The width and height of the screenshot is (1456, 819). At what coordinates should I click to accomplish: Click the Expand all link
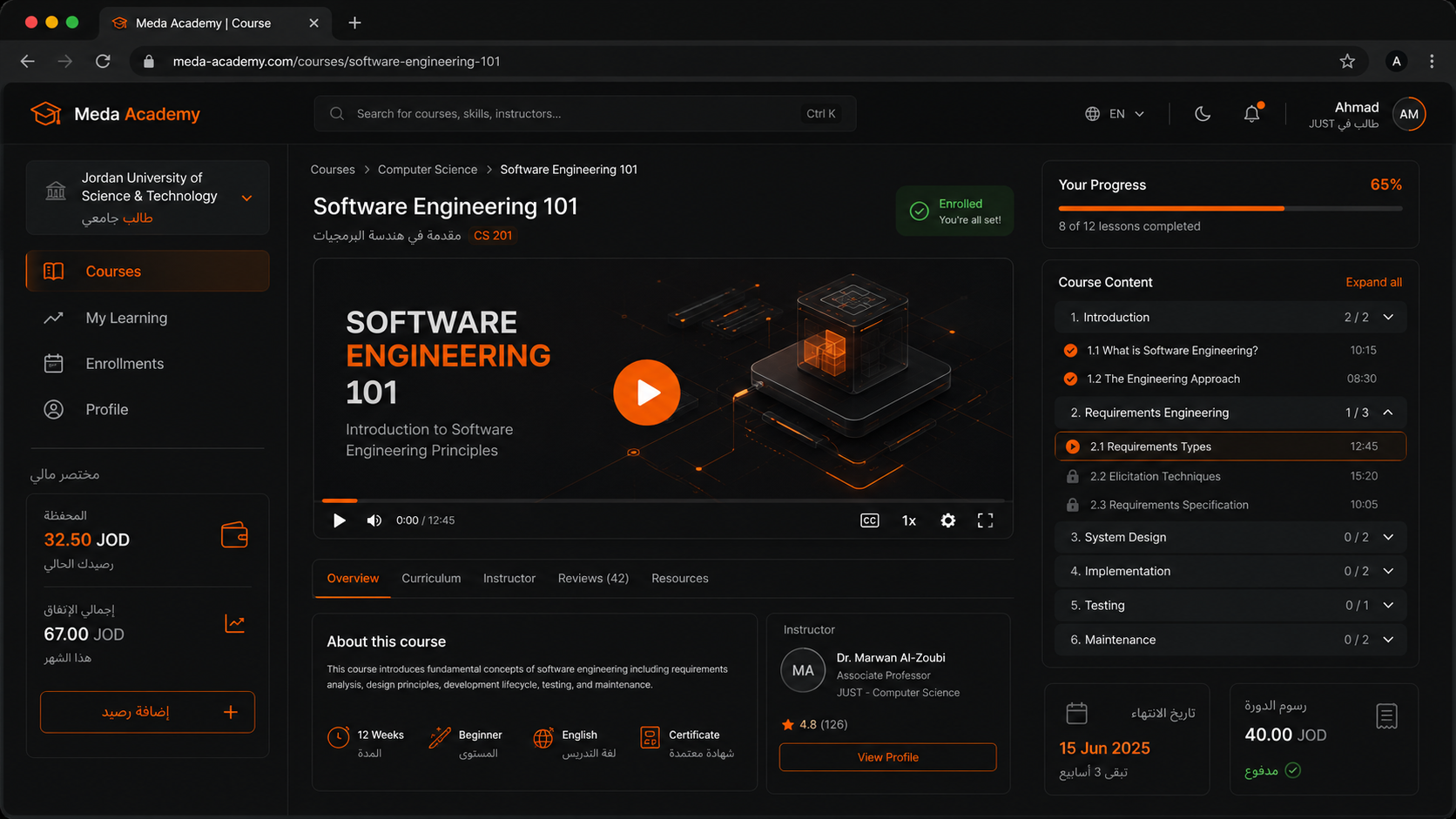(1373, 282)
